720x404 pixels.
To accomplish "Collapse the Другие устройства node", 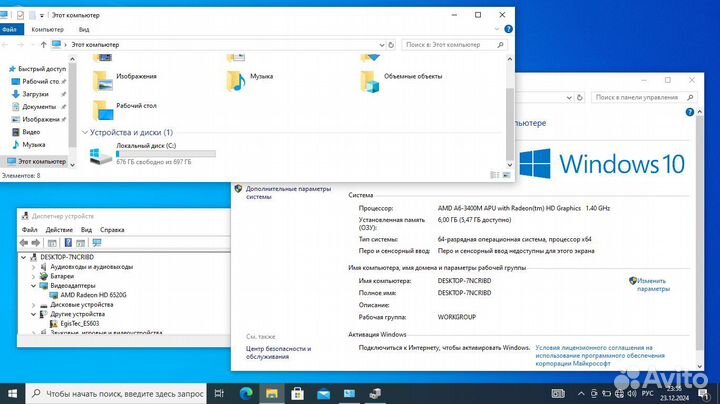I will tap(34, 314).
